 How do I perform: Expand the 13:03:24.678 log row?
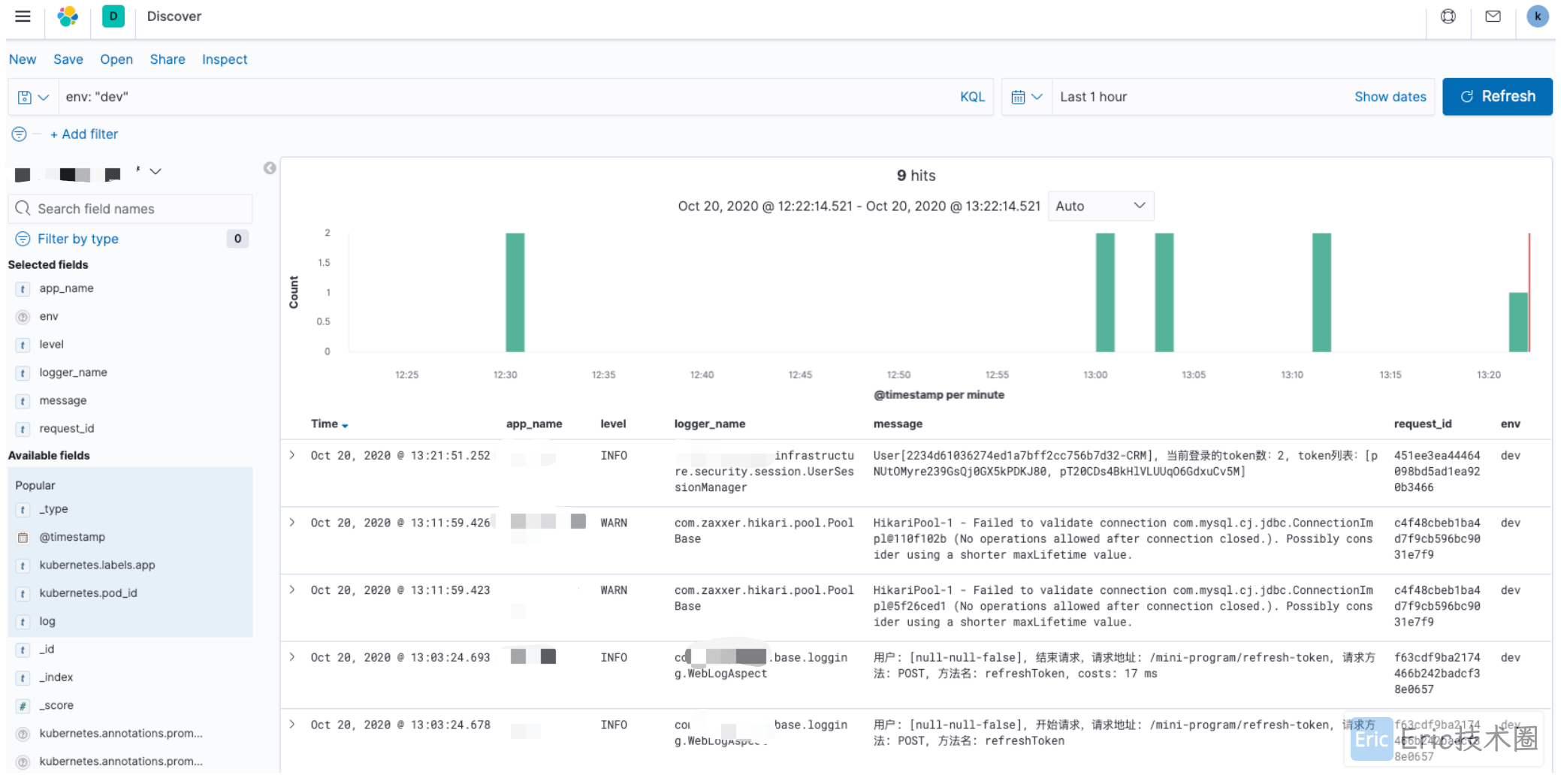[x=292, y=725]
